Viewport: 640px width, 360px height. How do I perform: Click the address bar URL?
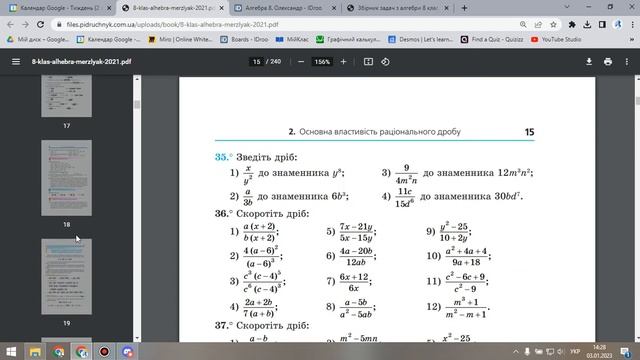click(172, 24)
